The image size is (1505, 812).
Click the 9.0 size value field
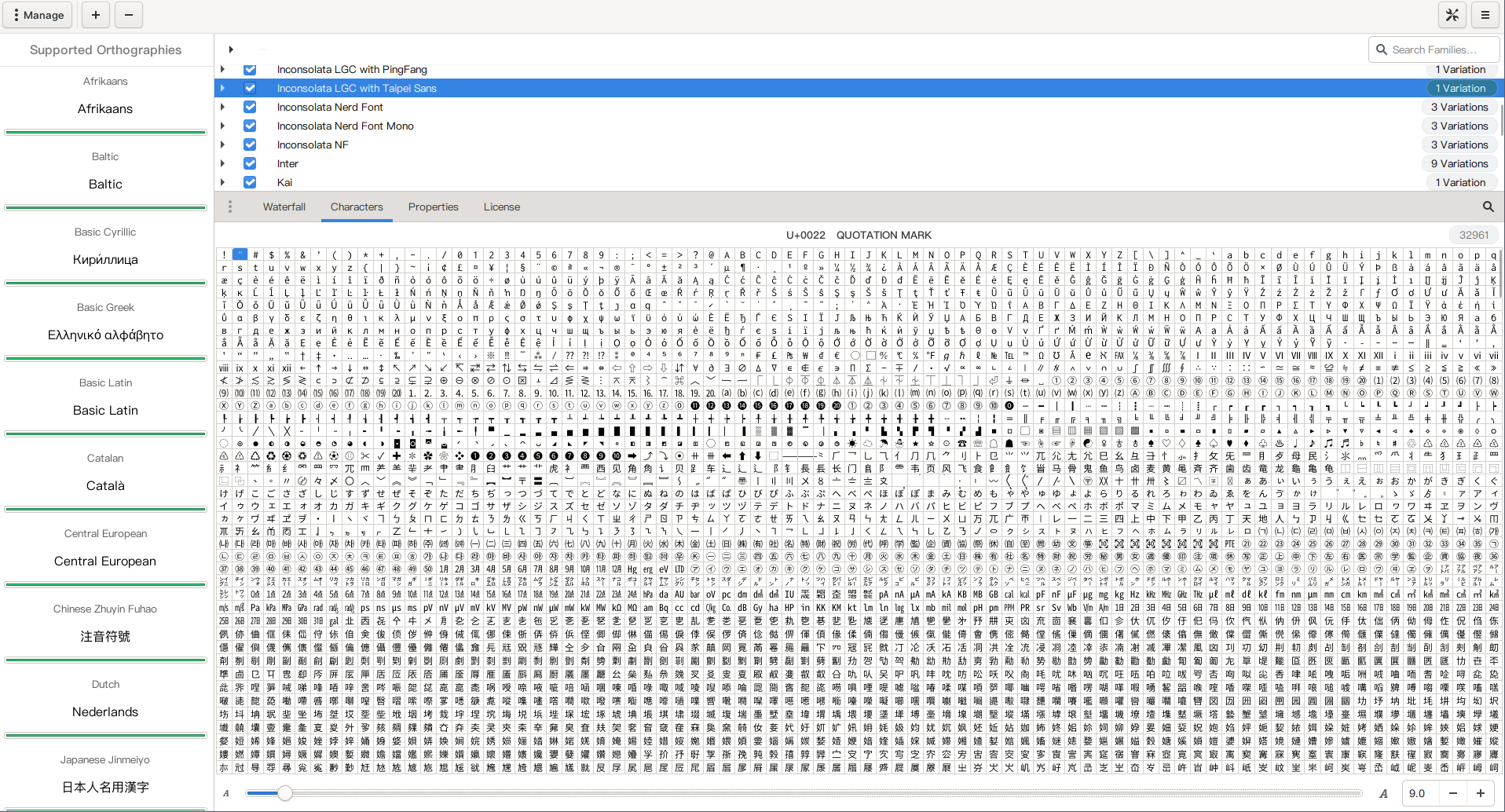click(1421, 793)
